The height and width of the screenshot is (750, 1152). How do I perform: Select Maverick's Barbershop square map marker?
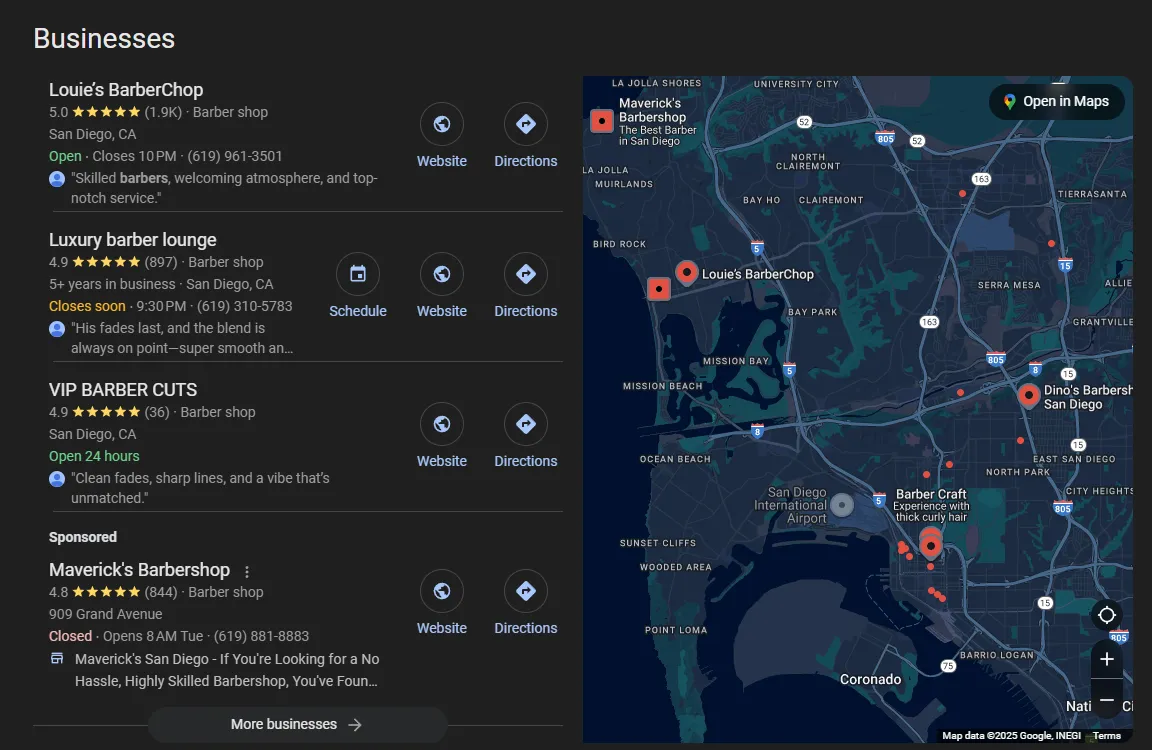point(602,120)
